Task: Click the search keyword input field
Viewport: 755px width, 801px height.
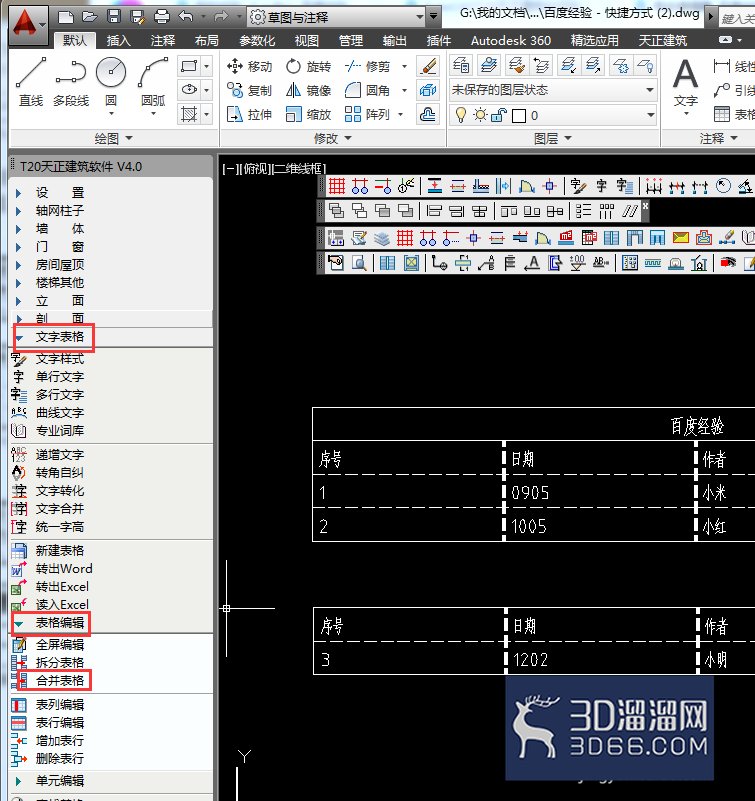Action: 737,18
